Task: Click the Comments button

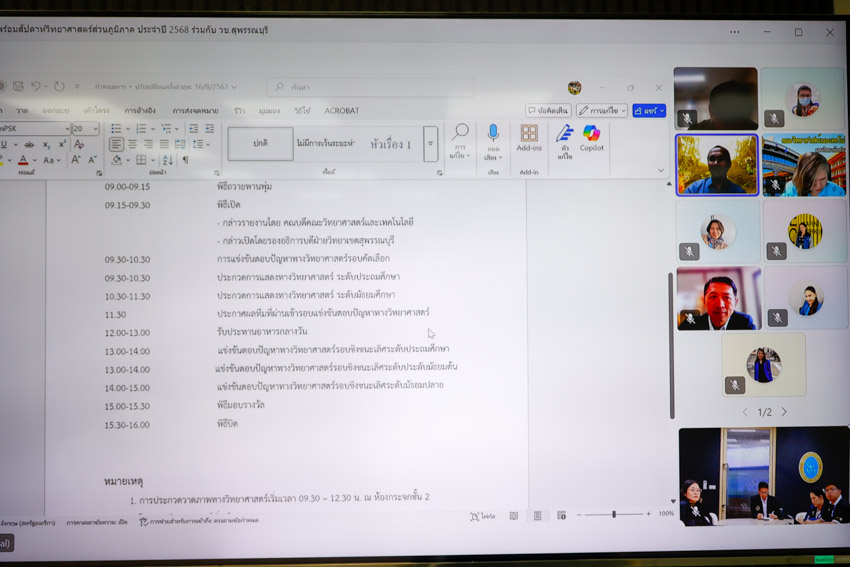Action: coord(548,111)
